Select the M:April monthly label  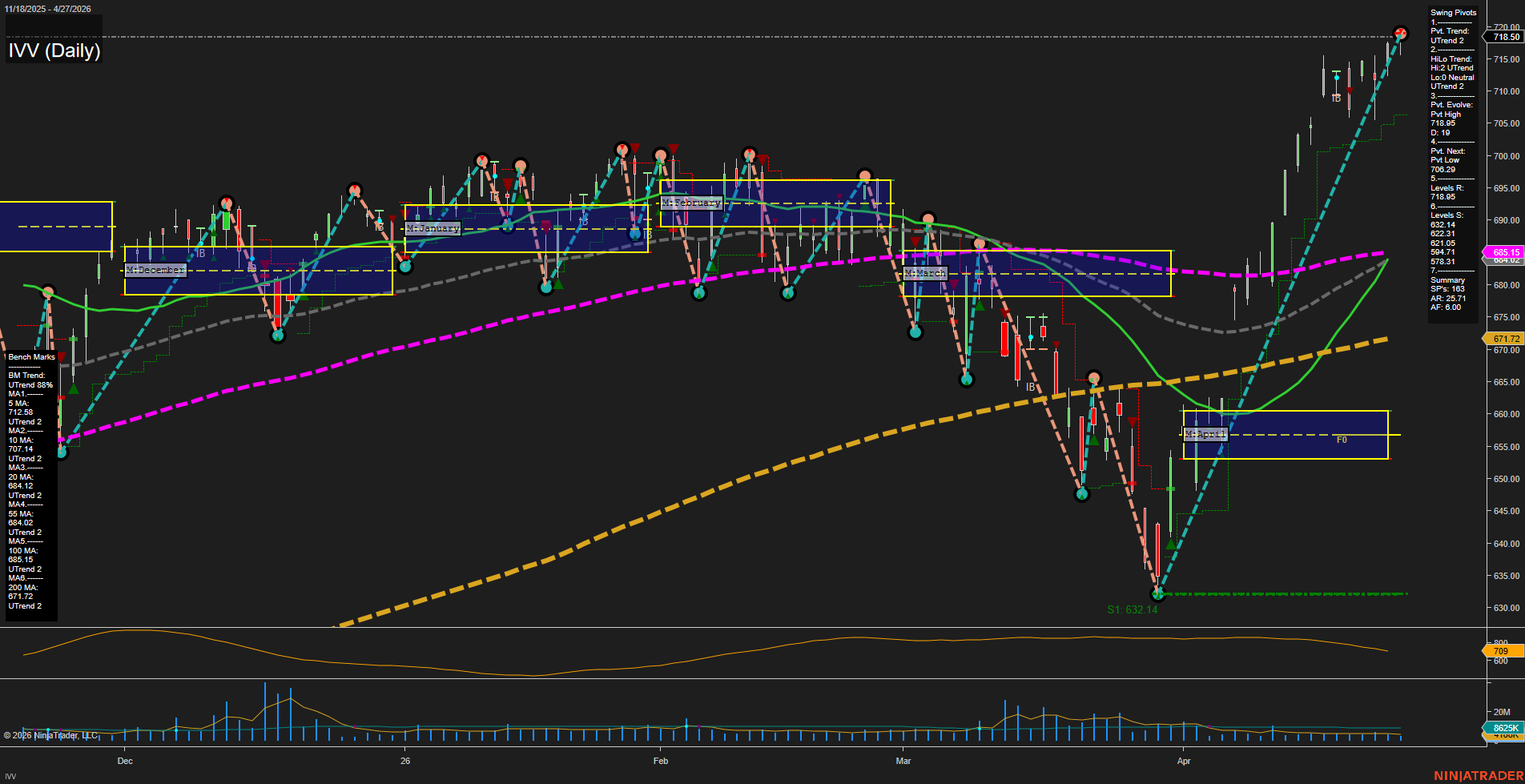pyautogui.click(x=1205, y=434)
